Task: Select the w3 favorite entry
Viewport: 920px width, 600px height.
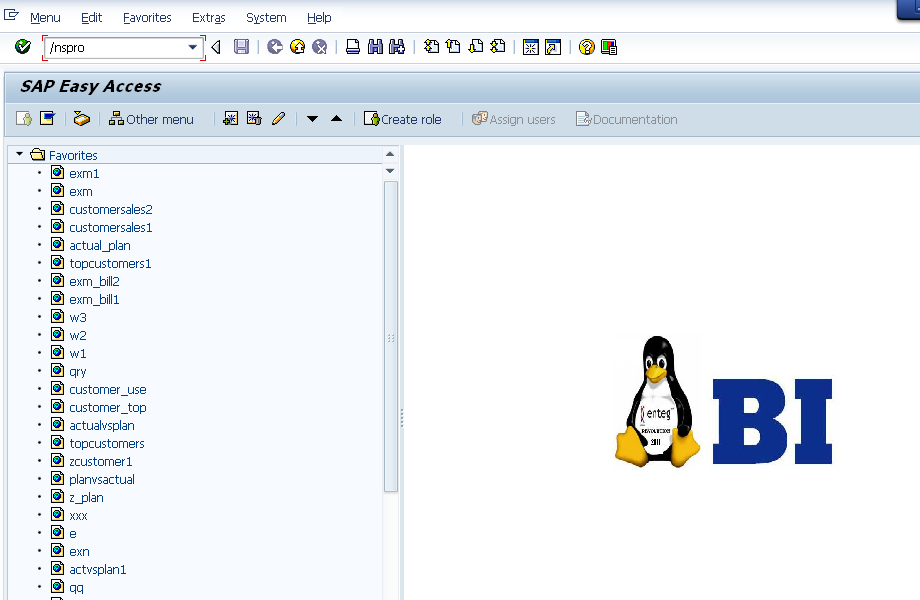Action: pos(77,318)
